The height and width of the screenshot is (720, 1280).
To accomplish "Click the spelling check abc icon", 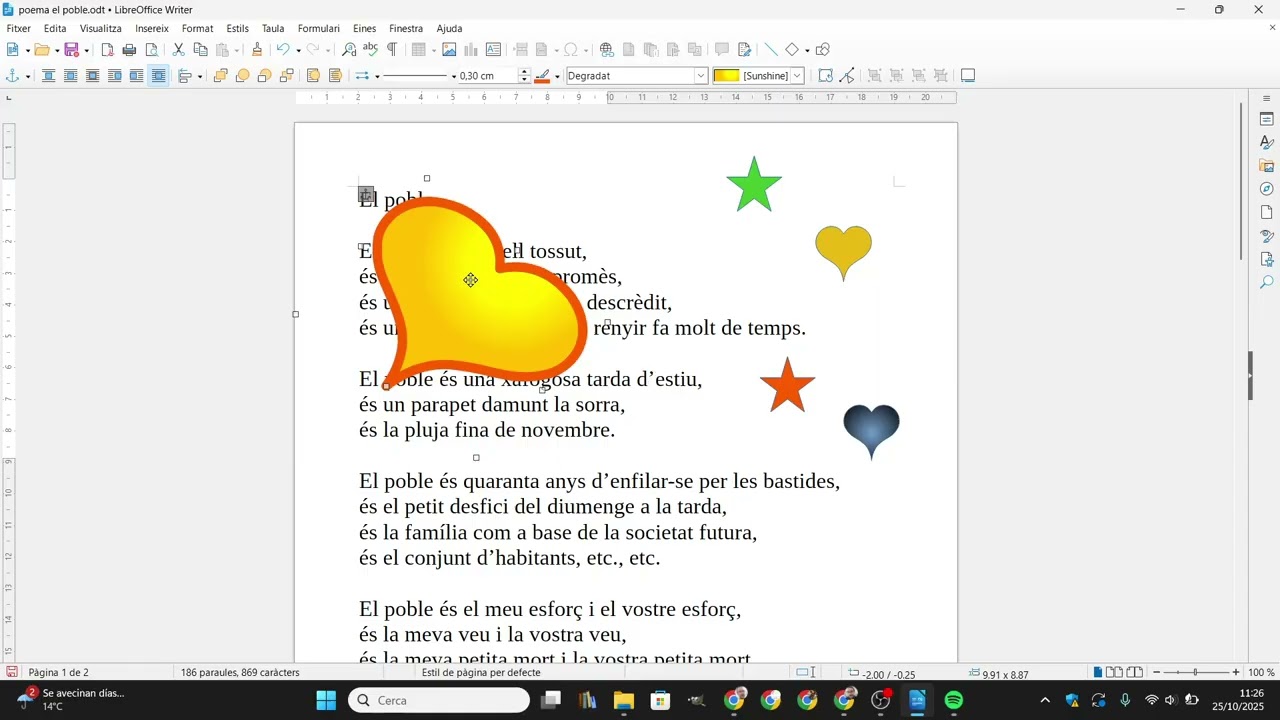I will (370, 50).
